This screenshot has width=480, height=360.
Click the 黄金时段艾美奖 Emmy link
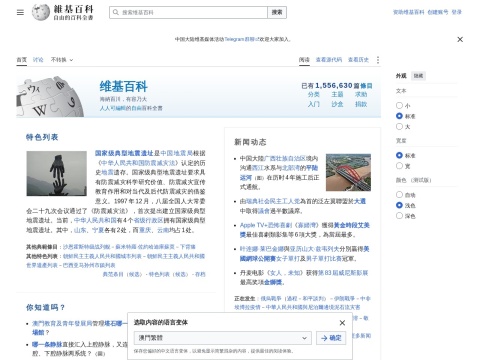(x=351, y=225)
